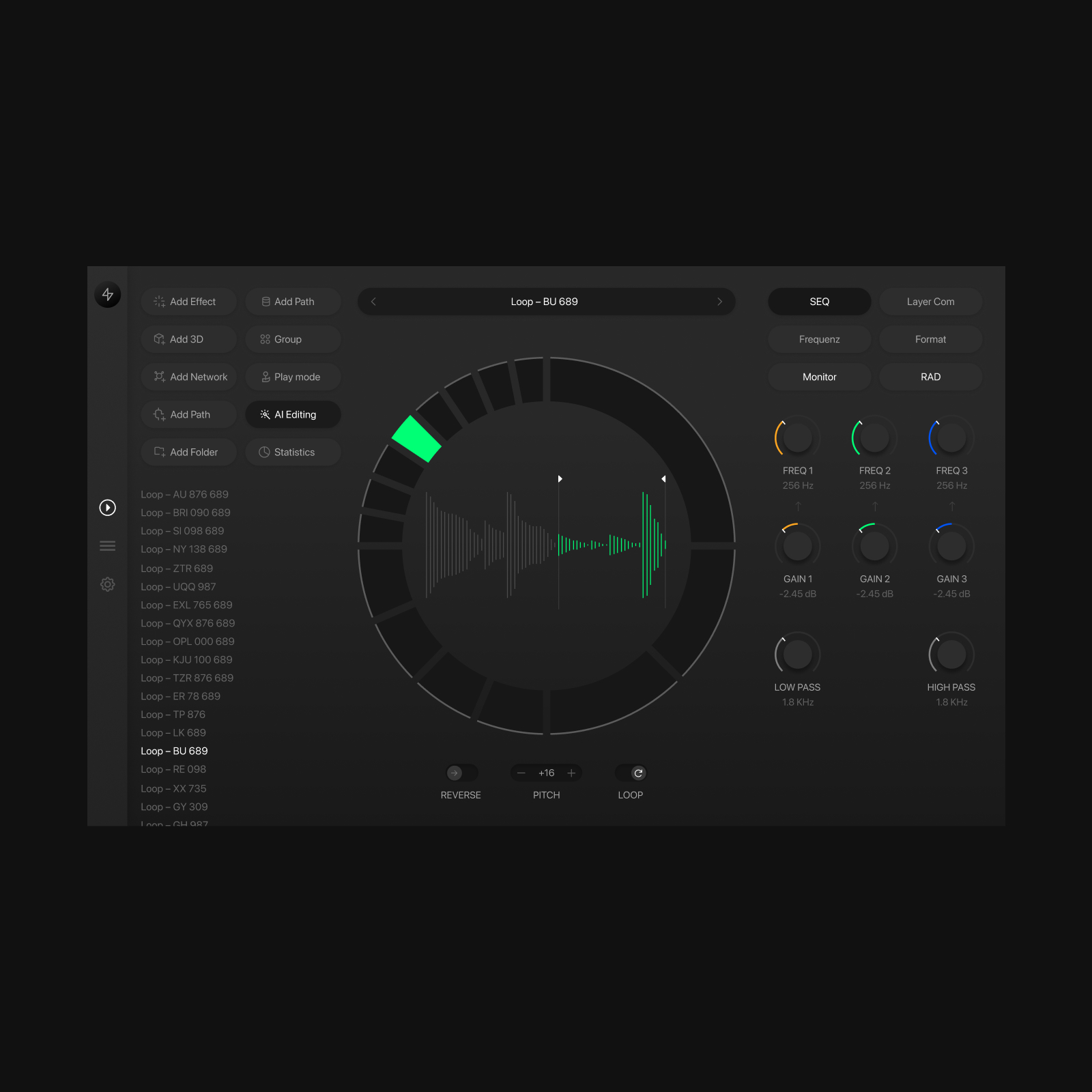Switch Monitor mode on
The image size is (1092, 1092).
(819, 377)
